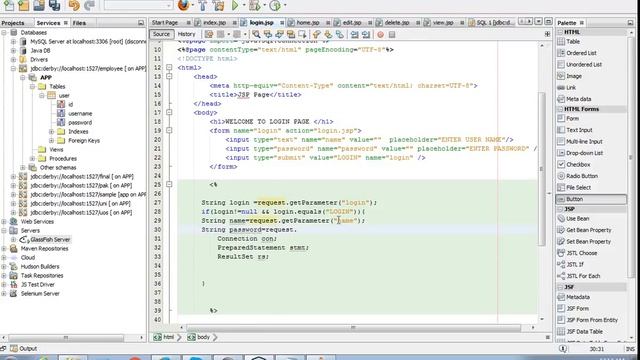Click the Debug Project icon
The width and height of the screenshot is (640, 360).
click(x=255, y=5)
